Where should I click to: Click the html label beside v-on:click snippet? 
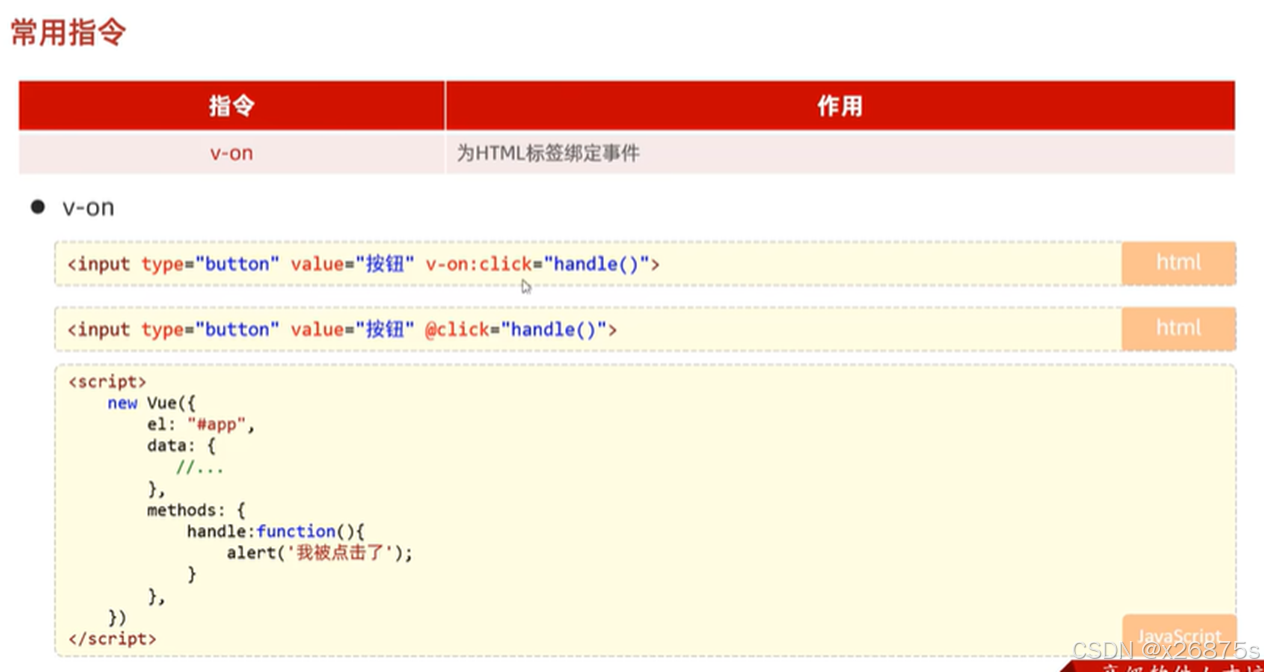click(1178, 263)
